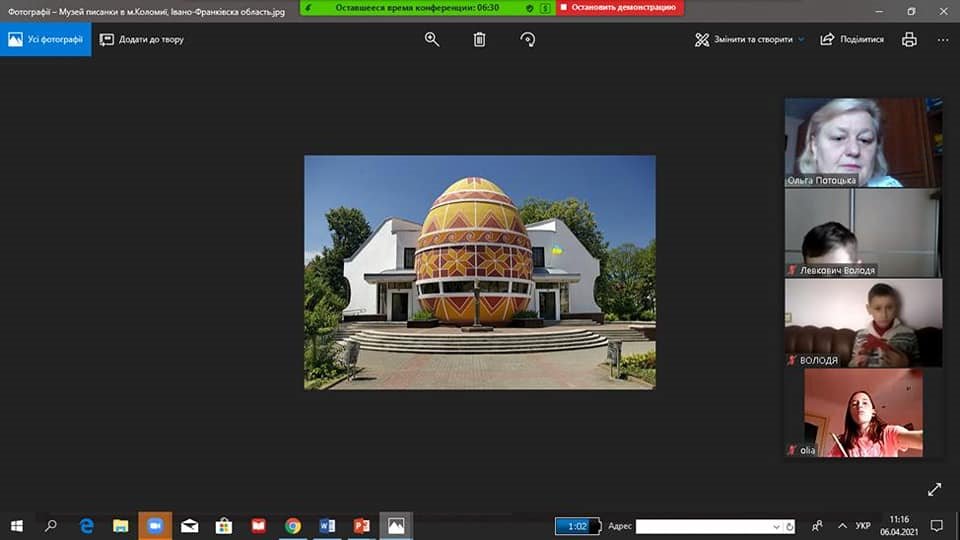Open PowerPoint from taskbar
Viewport: 960px width, 540px height.
click(361, 526)
